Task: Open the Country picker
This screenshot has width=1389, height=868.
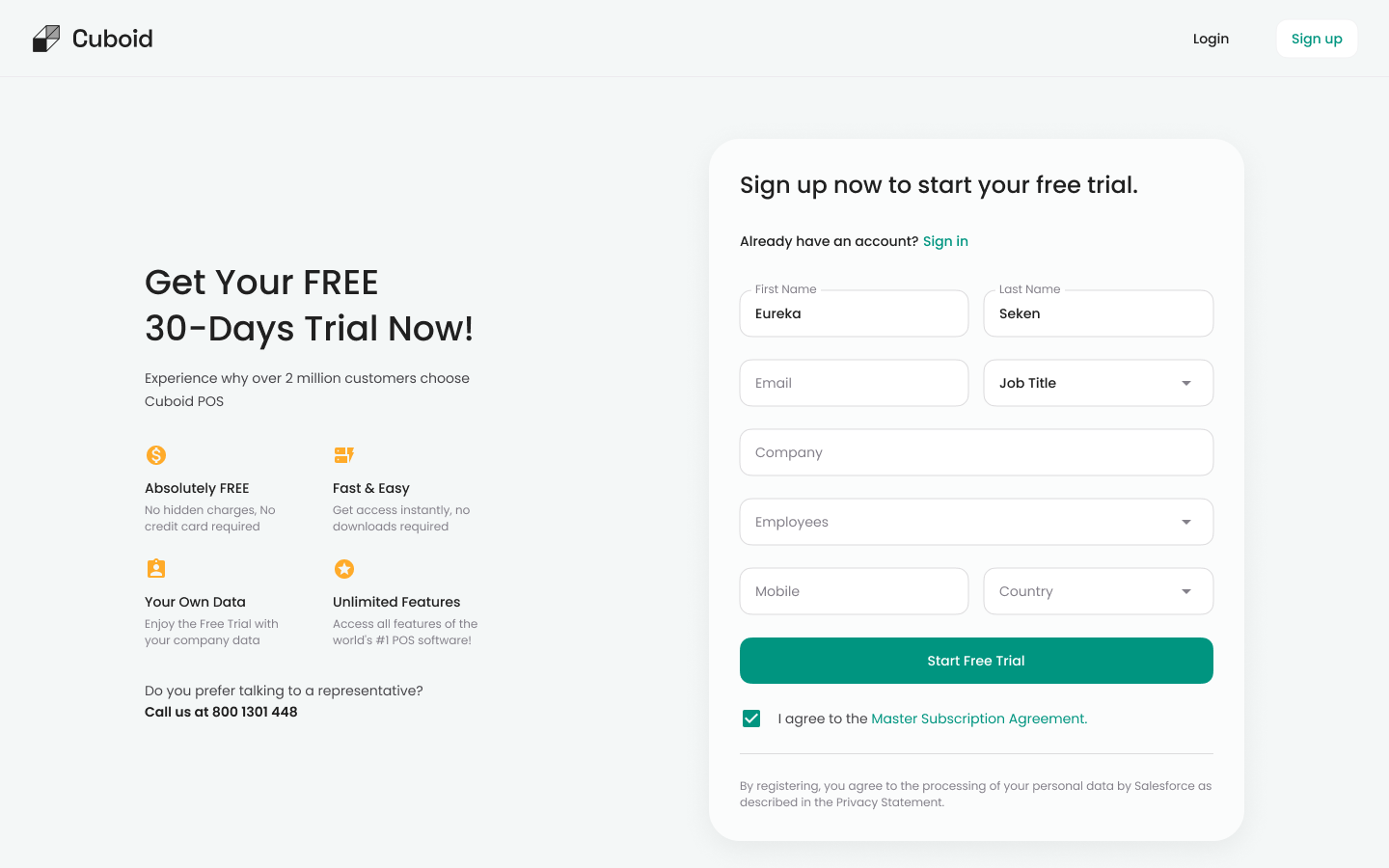Action: click(1099, 591)
